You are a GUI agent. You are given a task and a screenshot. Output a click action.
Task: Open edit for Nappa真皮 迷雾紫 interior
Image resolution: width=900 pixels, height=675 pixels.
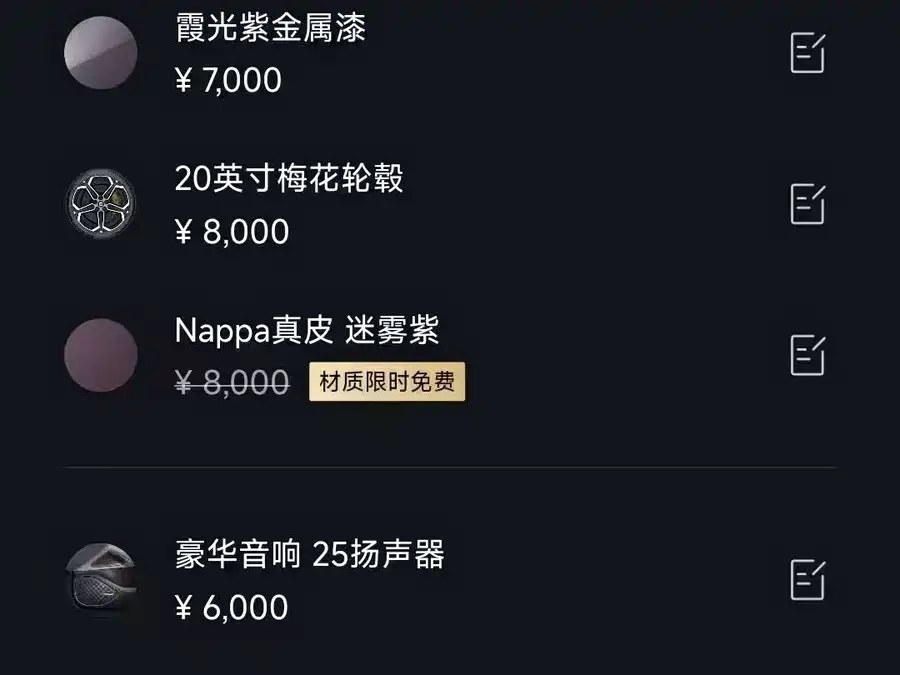coord(807,355)
